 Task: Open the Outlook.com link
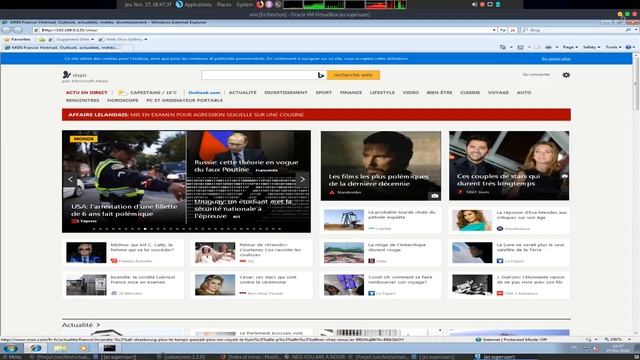204,93
